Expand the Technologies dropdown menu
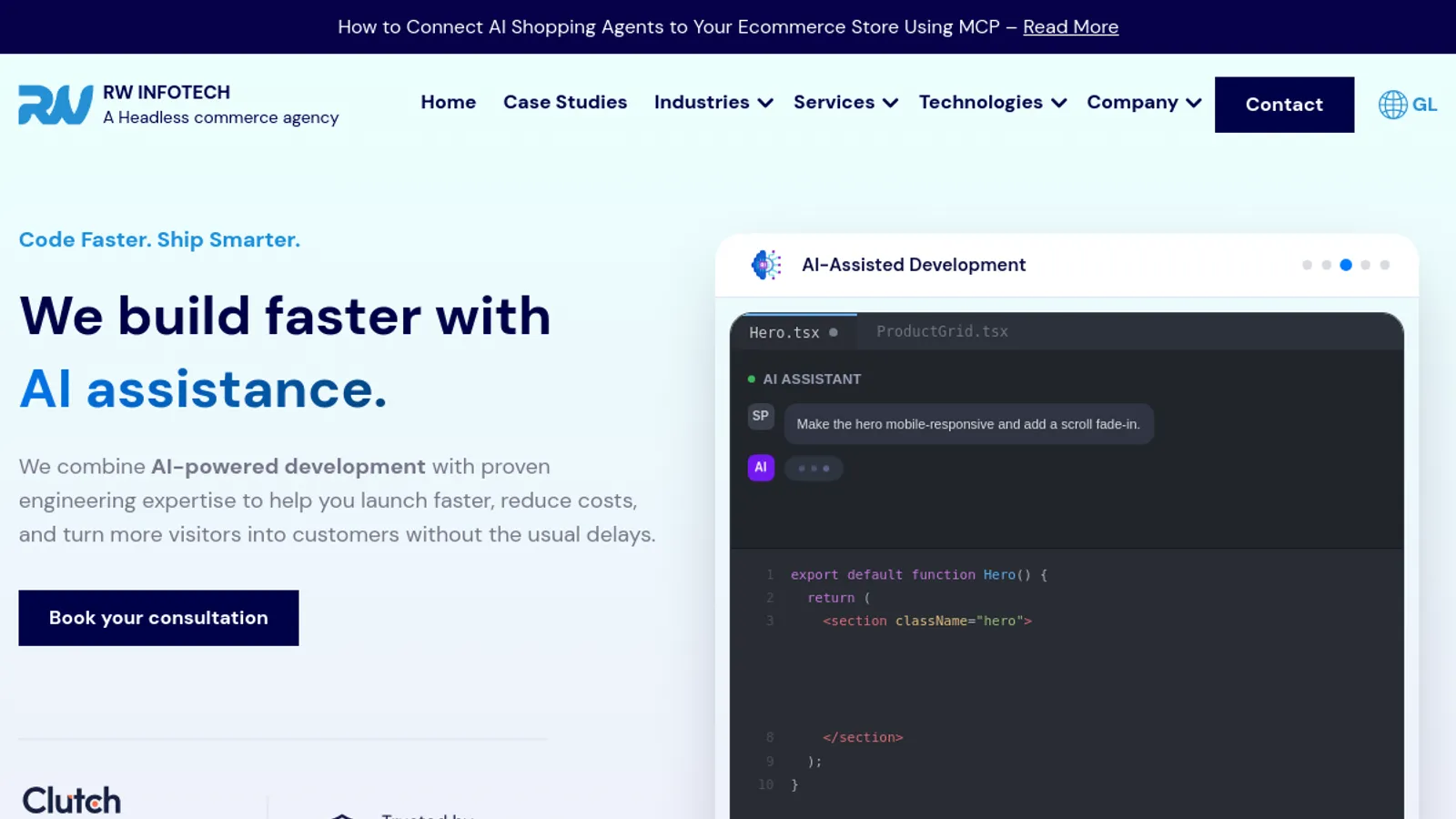1456x819 pixels. click(993, 103)
